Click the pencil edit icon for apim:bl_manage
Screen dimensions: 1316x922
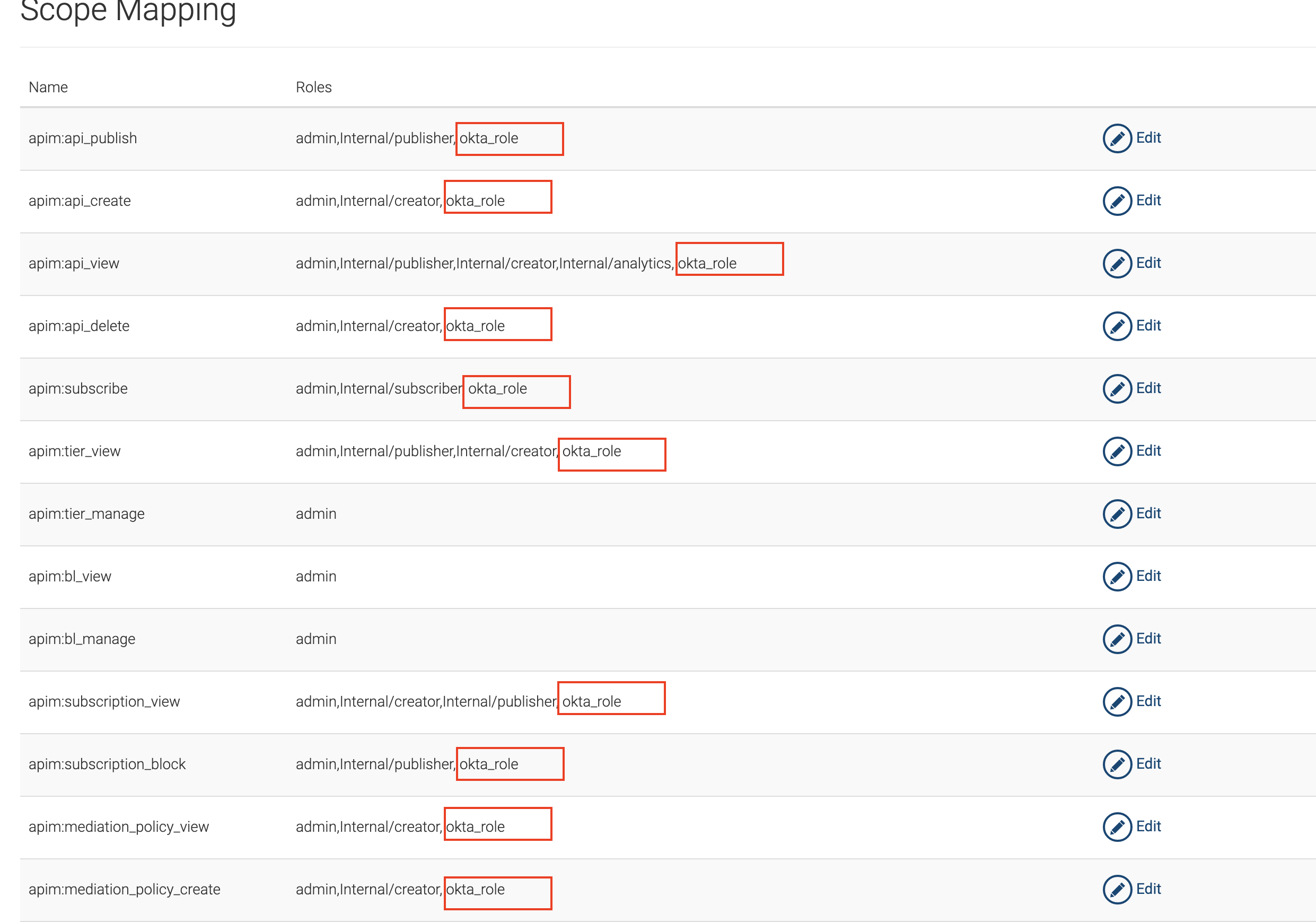[x=1117, y=639]
